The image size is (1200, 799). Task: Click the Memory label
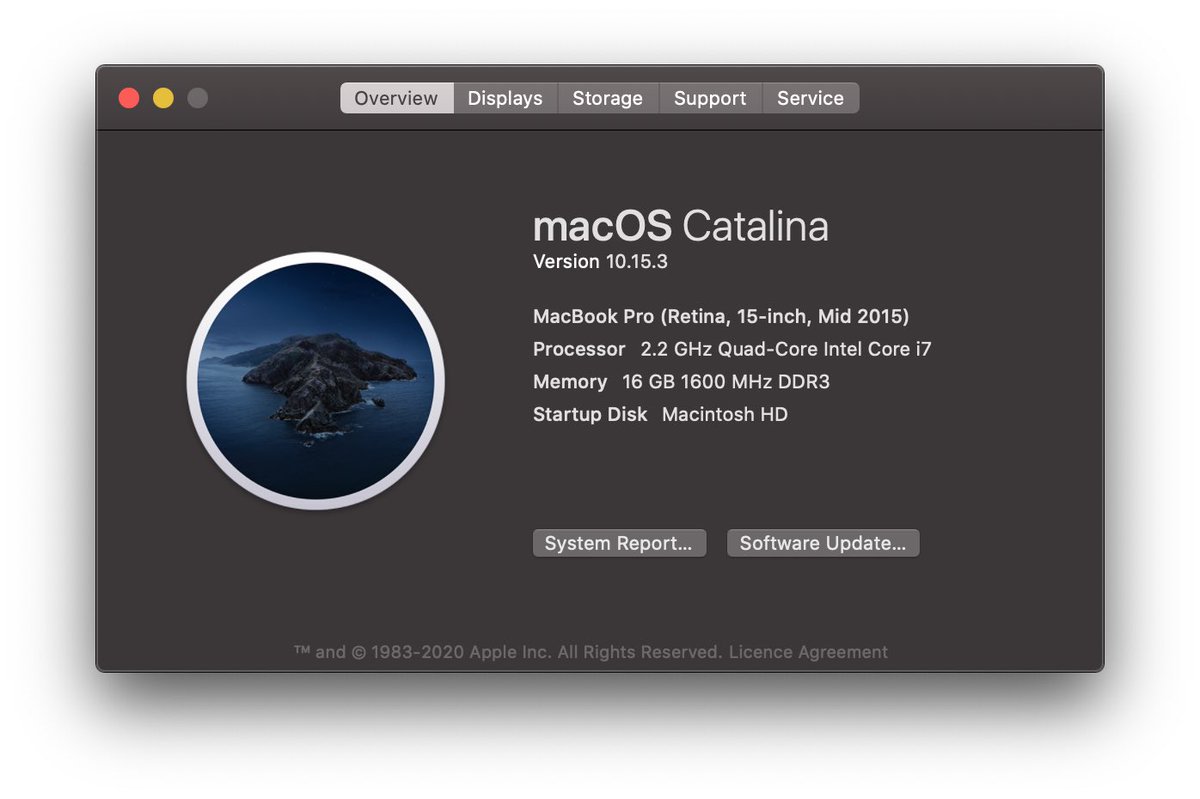coord(570,382)
